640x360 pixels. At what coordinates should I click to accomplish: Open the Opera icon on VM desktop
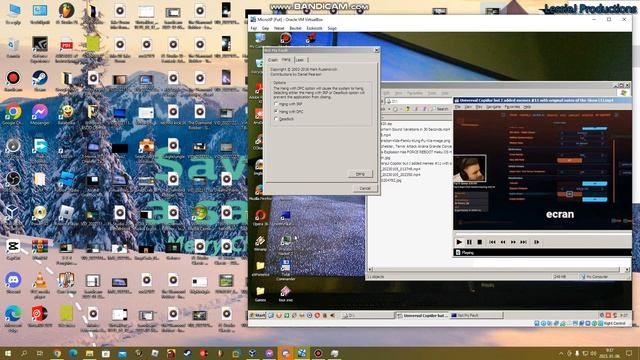(260, 217)
